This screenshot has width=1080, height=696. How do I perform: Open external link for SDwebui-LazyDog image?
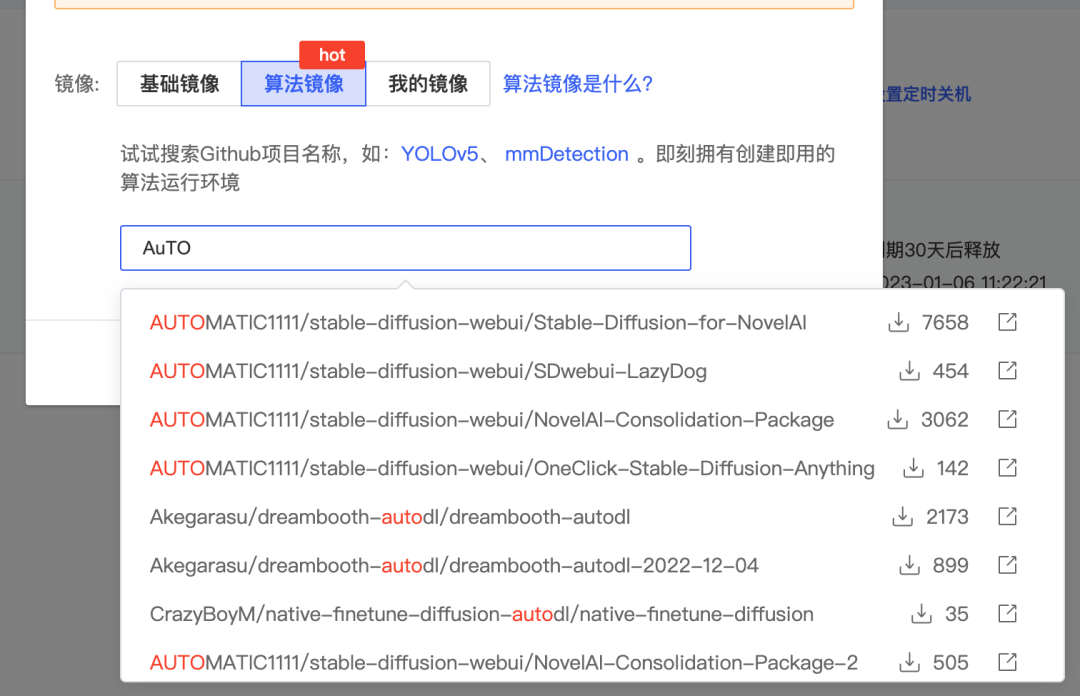[x=1007, y=370]
